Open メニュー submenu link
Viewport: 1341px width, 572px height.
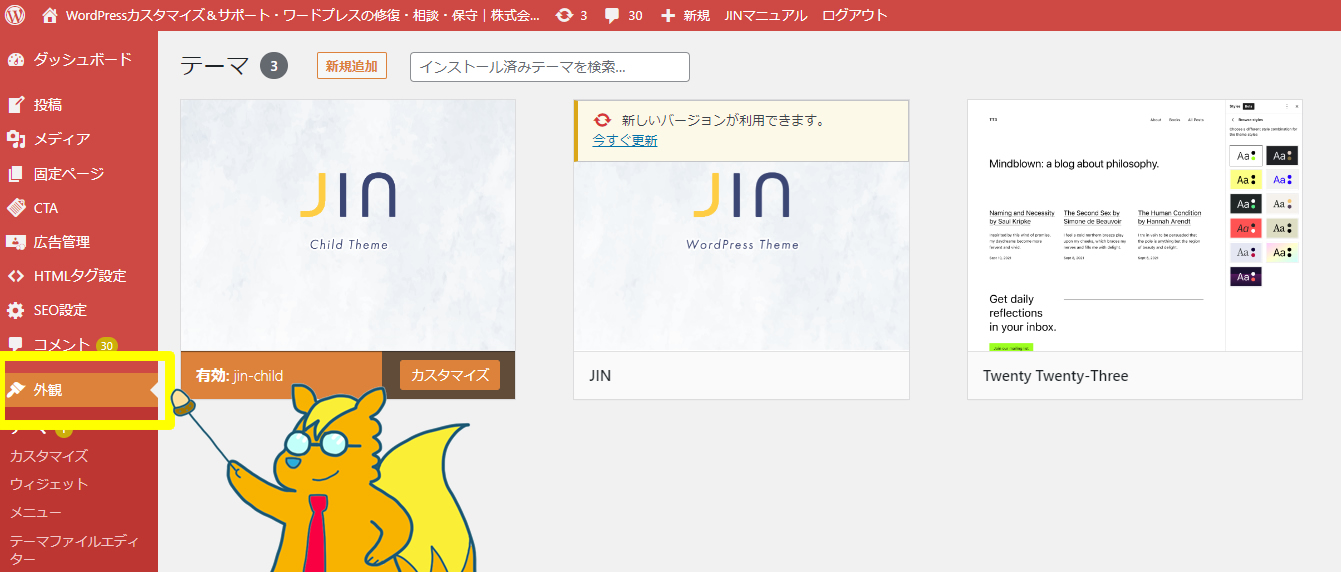pos(36,512)
